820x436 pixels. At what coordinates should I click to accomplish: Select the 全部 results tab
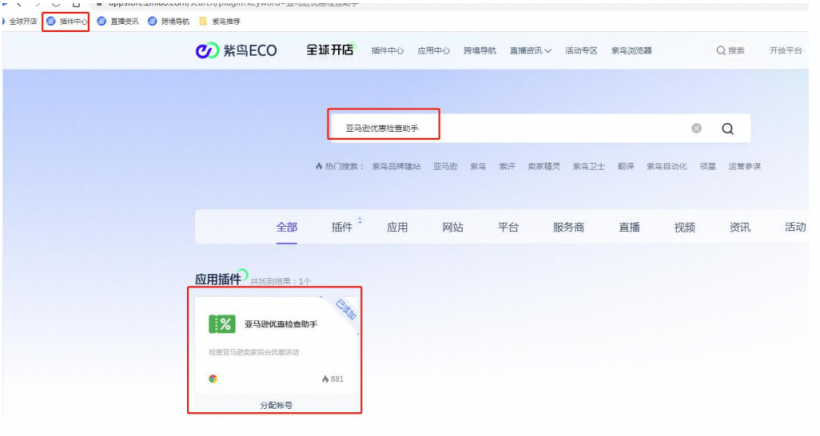[287, 227]
